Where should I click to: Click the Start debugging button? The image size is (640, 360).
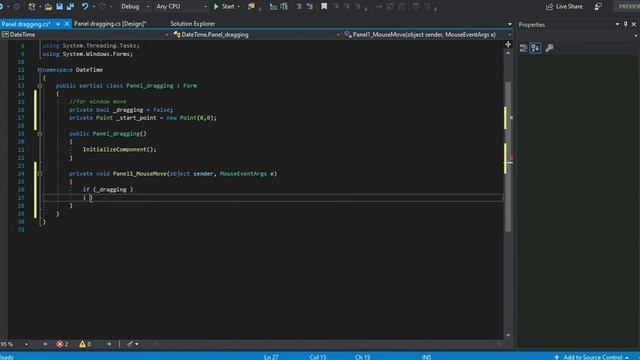(x=224, y=7)
